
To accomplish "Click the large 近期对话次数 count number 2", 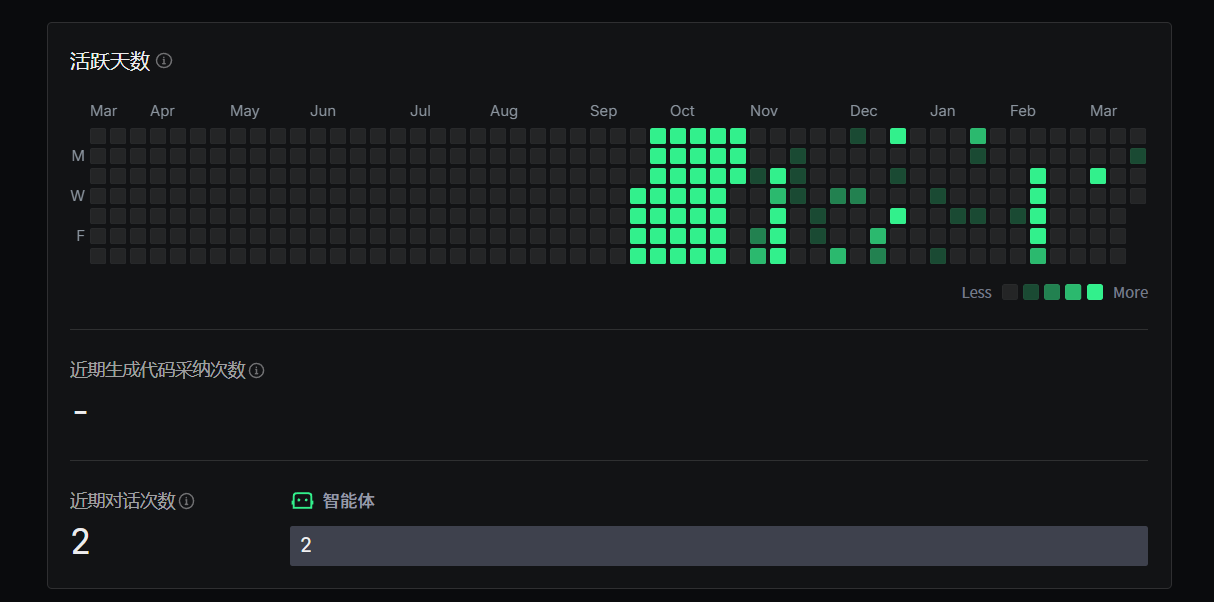I will pos(81,542).
